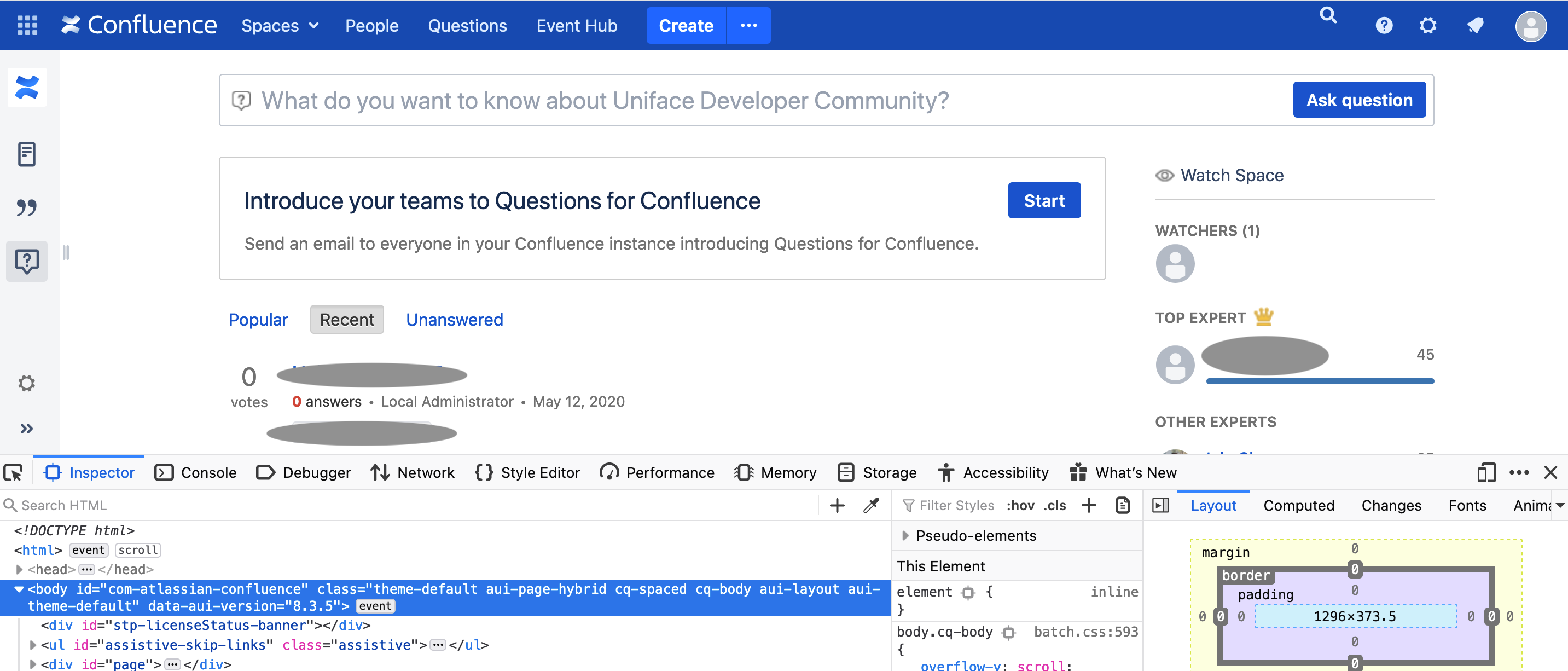Show more sidebar tabs dropdown arrow
The width and height of the screenshot is (1568, 671).
point(1559,505)
